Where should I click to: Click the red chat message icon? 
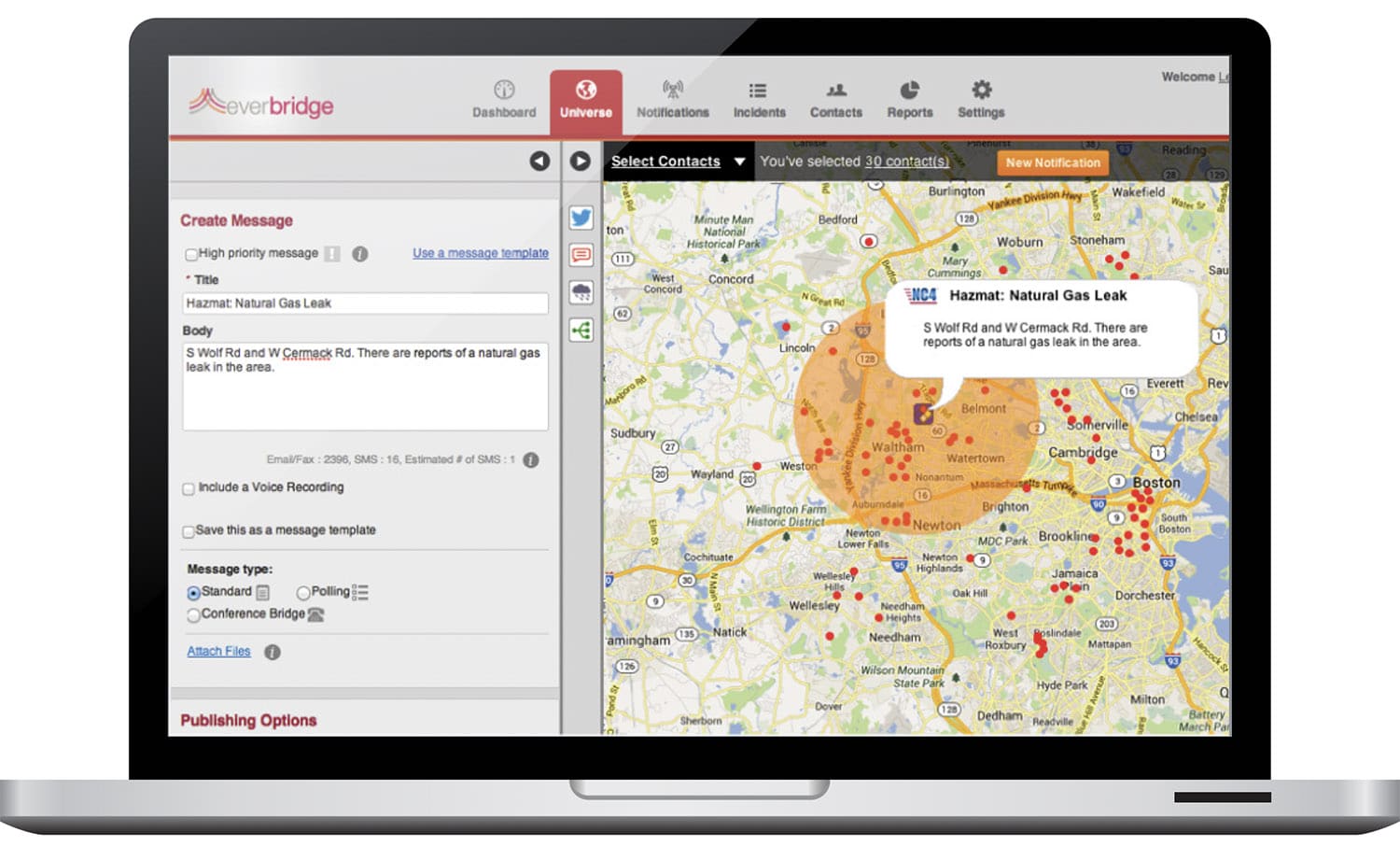pos(581,255)
